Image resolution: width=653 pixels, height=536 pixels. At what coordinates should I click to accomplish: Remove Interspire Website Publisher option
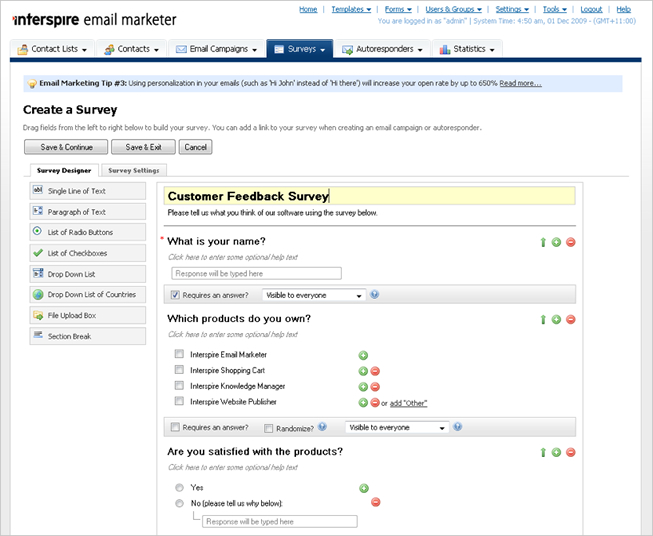click(375, 403)
